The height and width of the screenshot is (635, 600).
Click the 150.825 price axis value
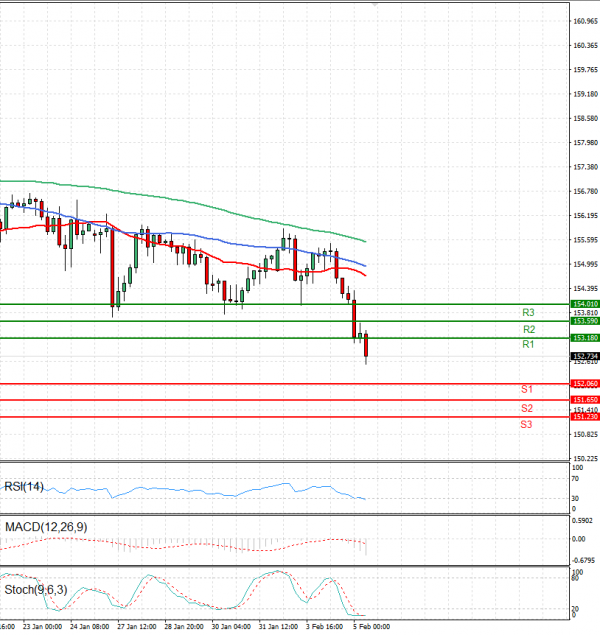click(585, 435)
